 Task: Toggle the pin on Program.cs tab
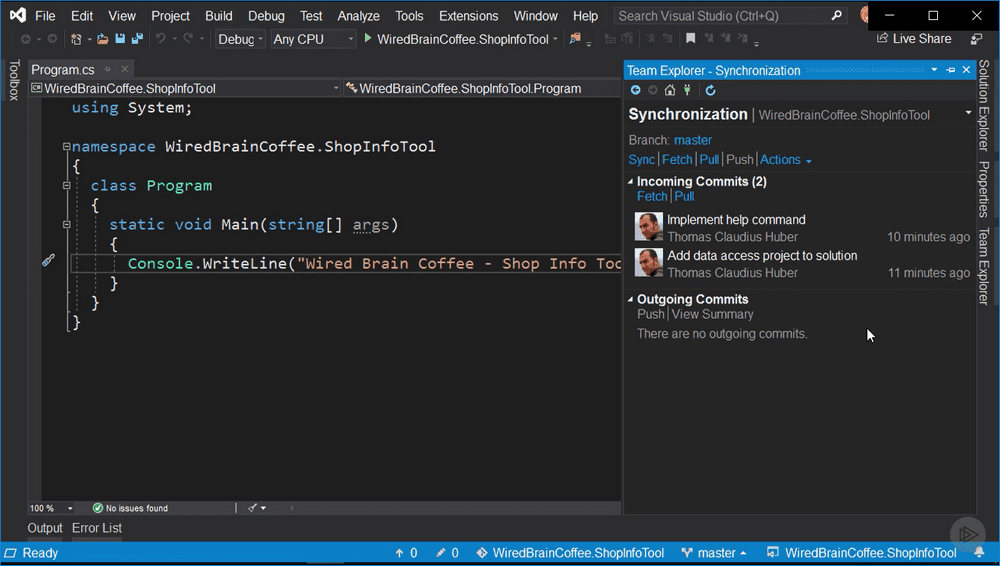108,69
